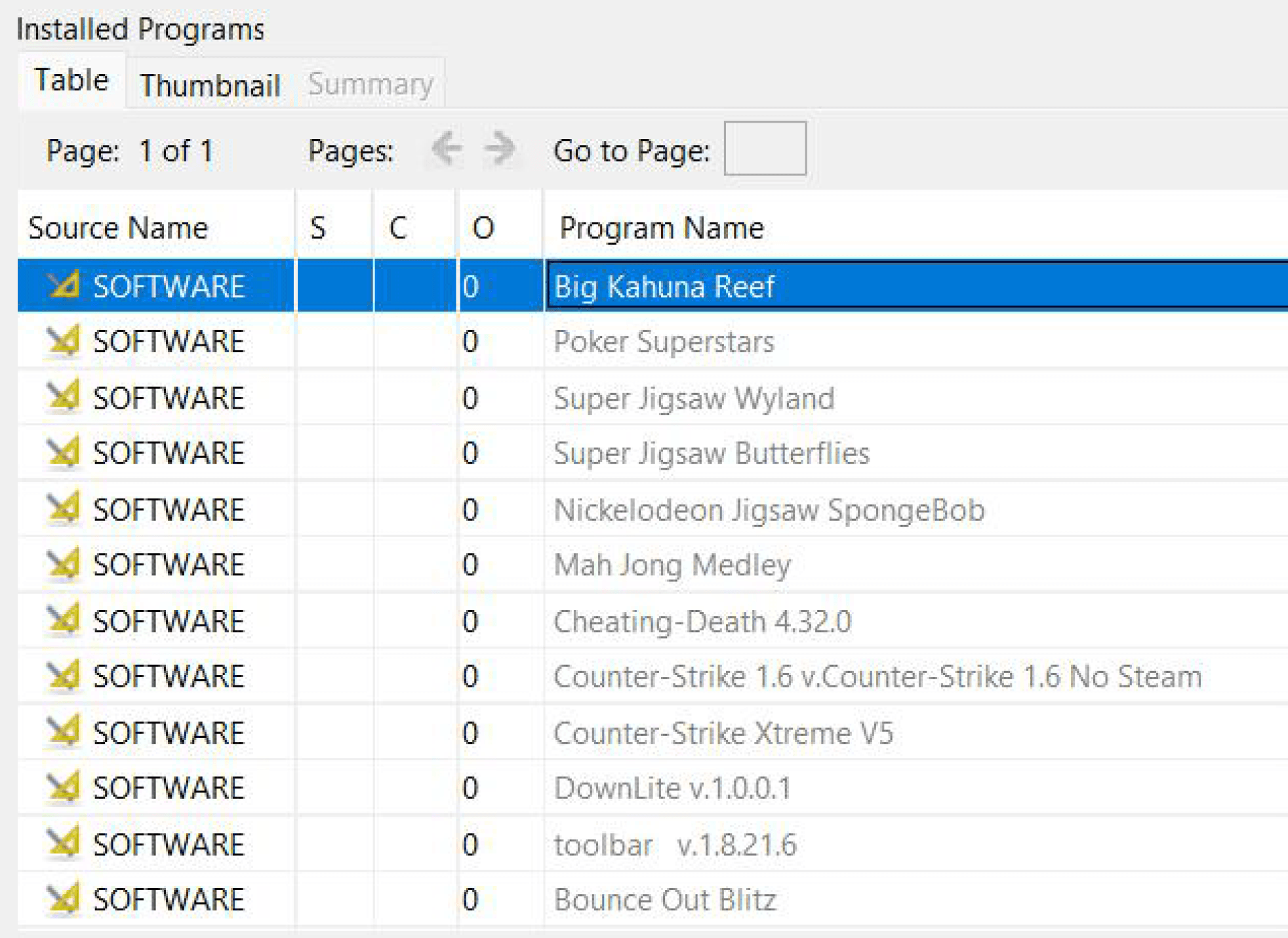Click the SOFTWARE icon in toolbar v.1.8.21.6 row
Viewport: 1288px width, 938px height.
[64, 844]
